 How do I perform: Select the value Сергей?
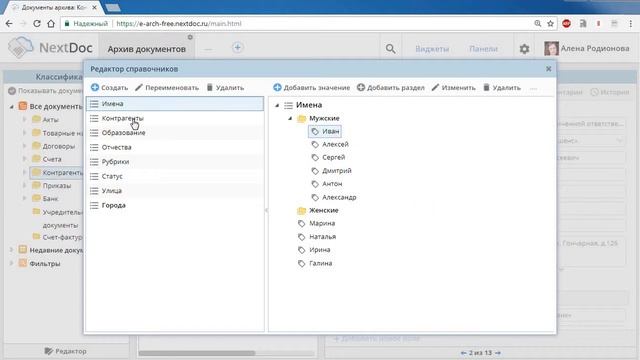333,158
